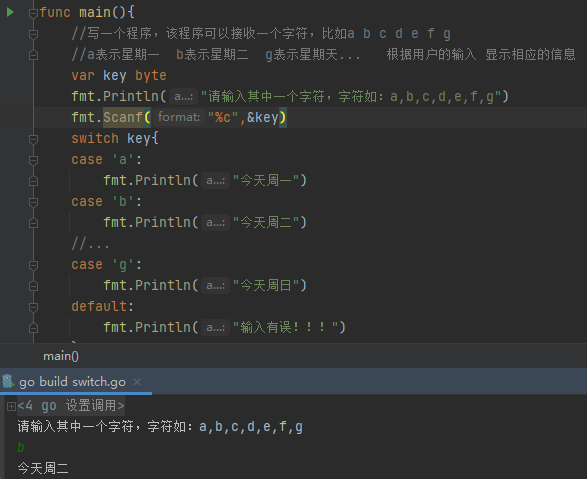Click main() in the breadcrumb bar

(x=61, y=356)
